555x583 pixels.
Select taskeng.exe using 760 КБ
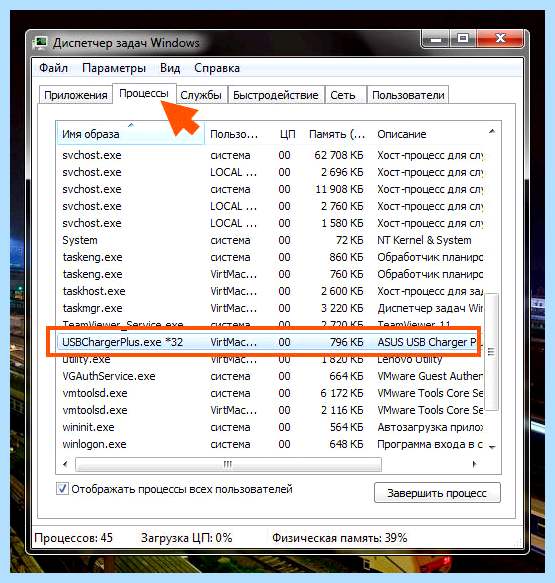click(270, 274)
